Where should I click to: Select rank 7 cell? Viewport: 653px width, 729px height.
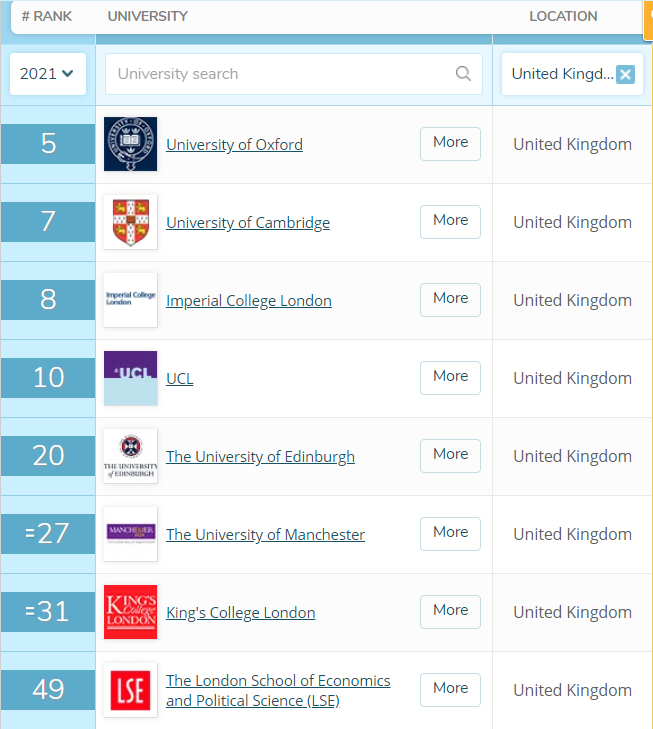coord(48,222)
